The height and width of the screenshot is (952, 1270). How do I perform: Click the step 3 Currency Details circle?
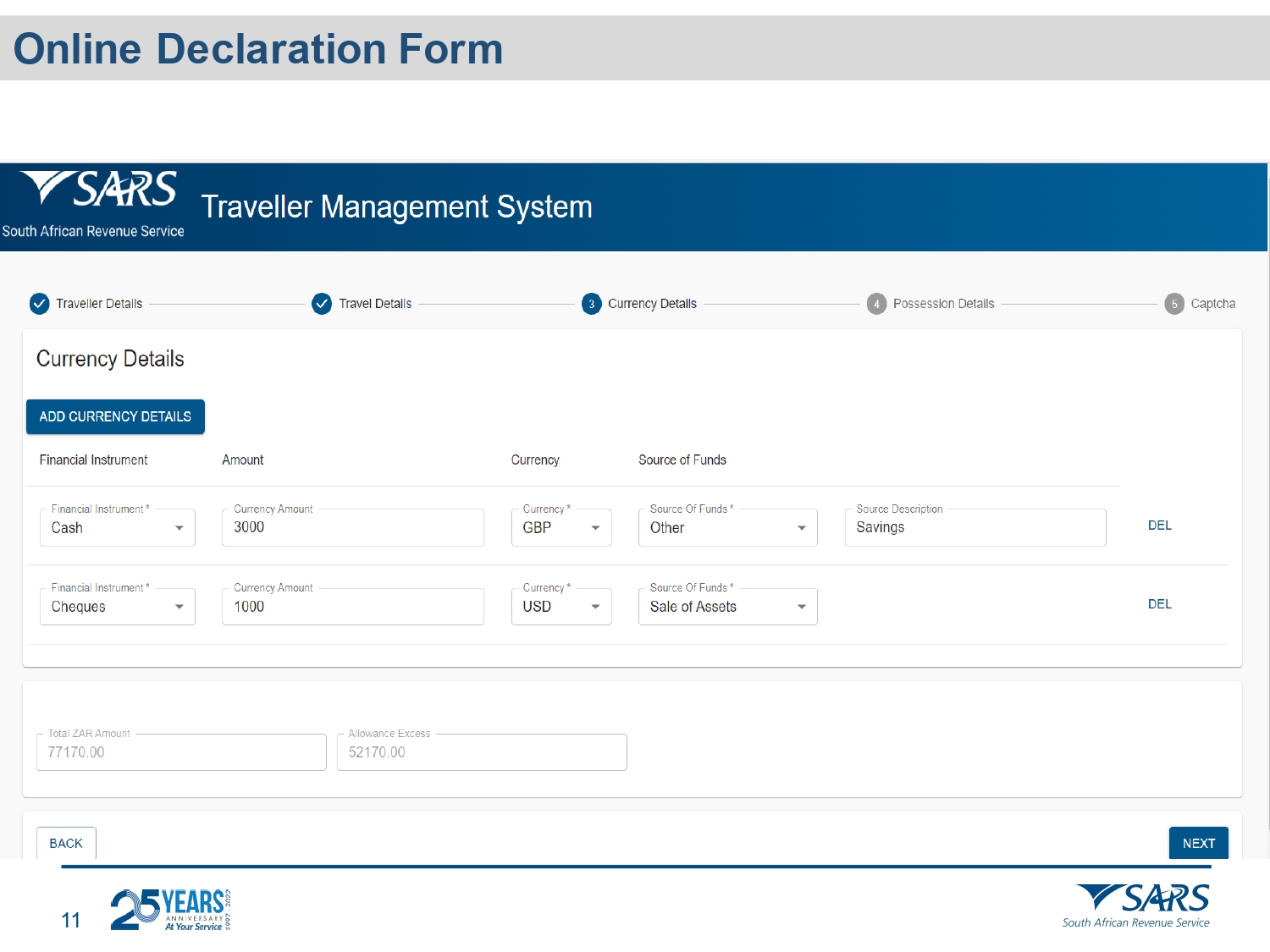[592, 304]
